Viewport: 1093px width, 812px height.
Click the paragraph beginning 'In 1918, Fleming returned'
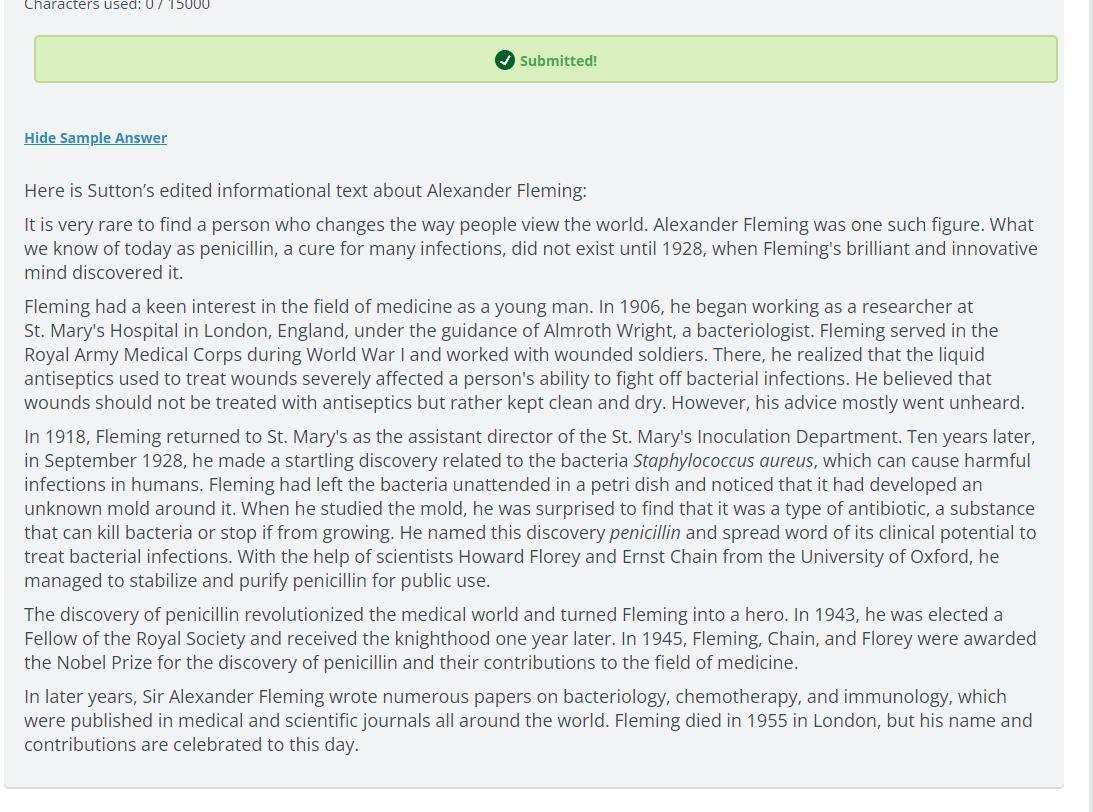530,509
